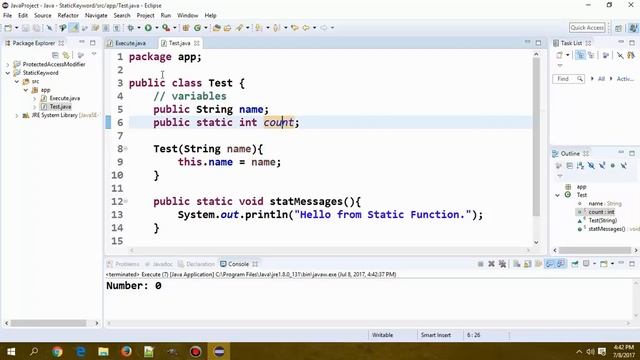Select statMessages() in Outline
Screen dimensions: 640x360
coord(607,229)
